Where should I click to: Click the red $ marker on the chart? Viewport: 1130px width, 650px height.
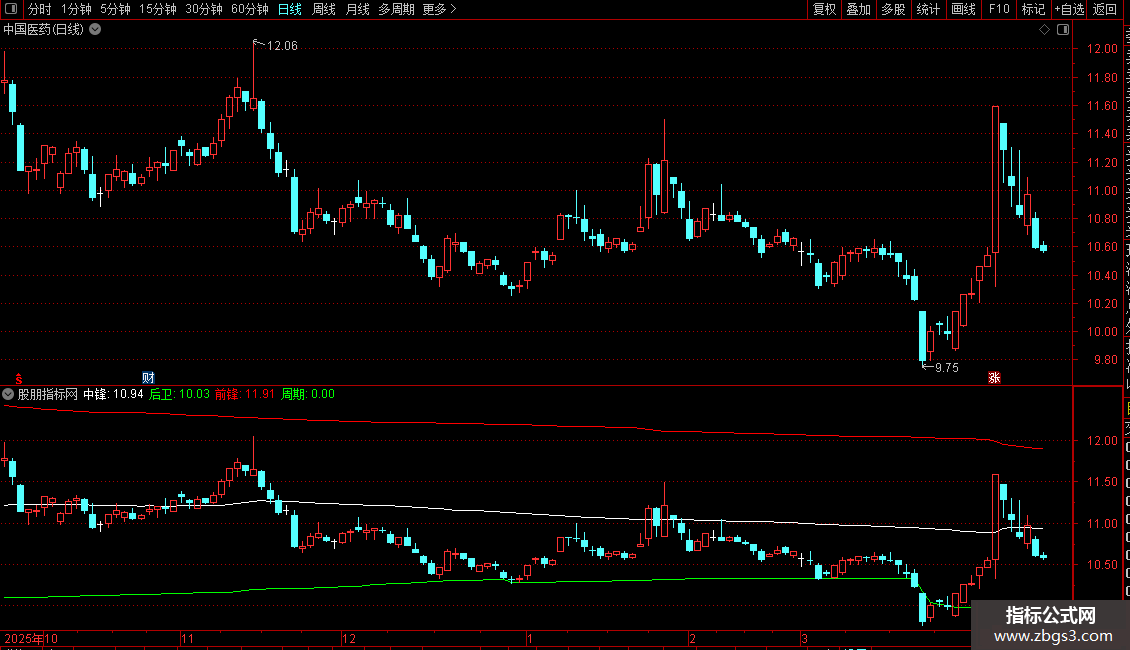click(19, 378)
